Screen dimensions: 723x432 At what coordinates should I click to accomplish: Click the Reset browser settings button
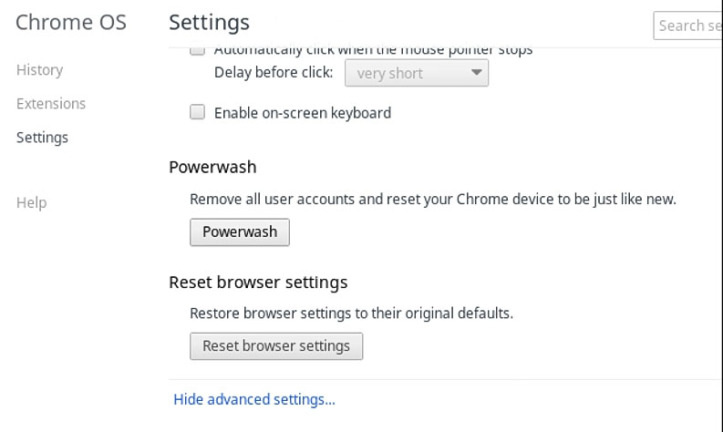tap(276, 346)
